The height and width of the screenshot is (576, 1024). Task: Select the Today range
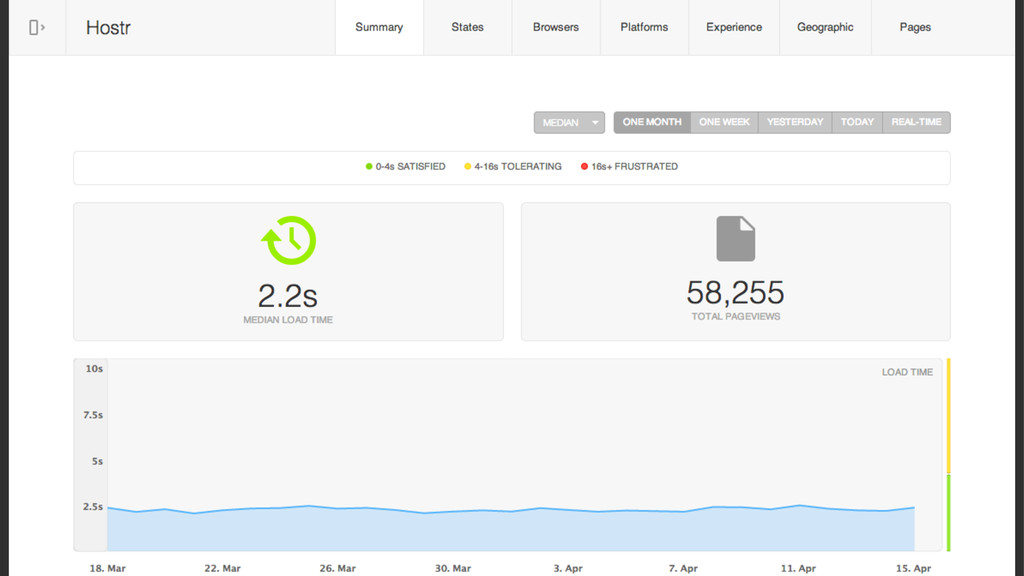[x=857, y=122]
